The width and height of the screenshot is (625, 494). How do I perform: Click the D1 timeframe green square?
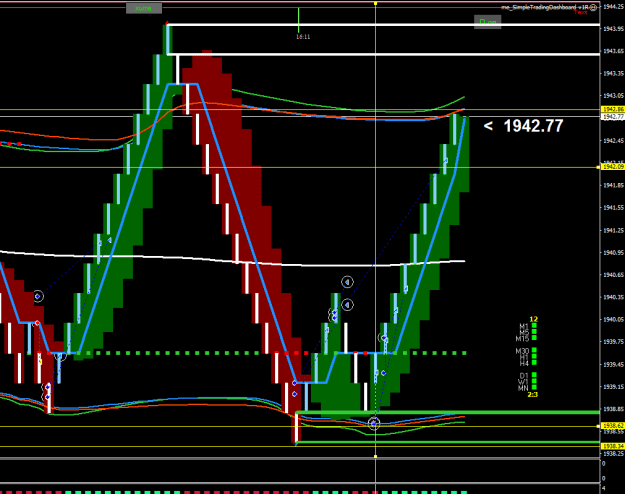point(534,375)
